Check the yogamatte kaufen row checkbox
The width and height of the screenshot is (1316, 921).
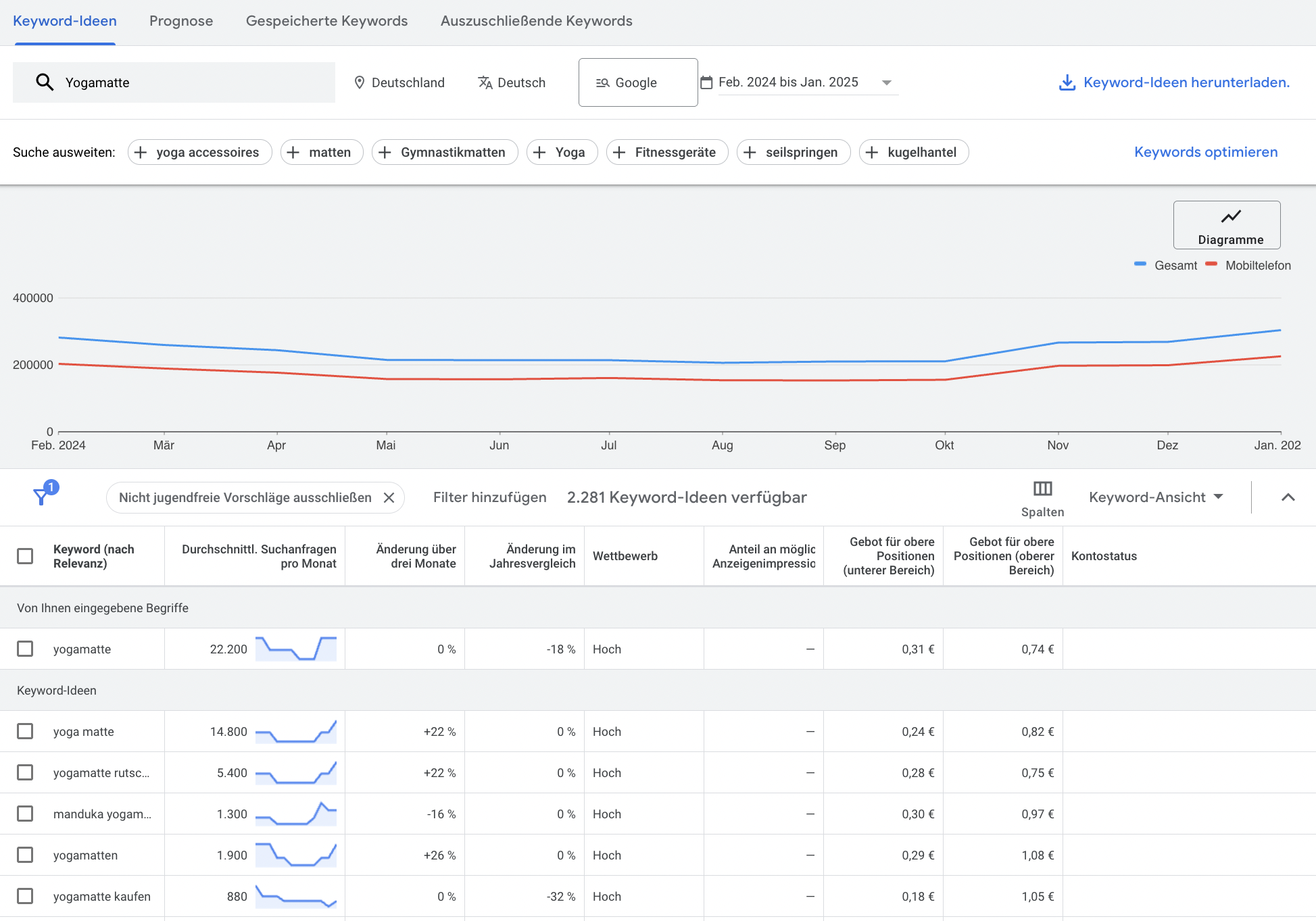[25, 896]
